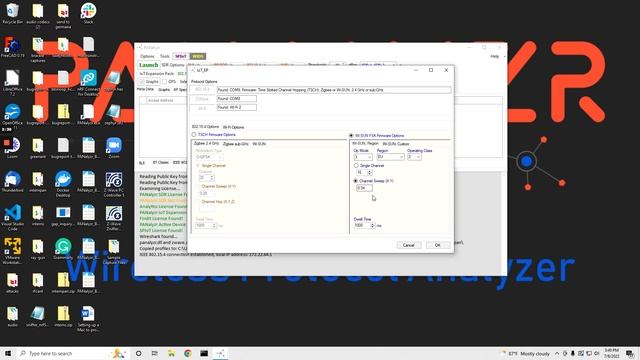The image size is (640, 360).
Task: Open the LibreOffice 7.2 desktop shortcut
Action: coord(12,82)
